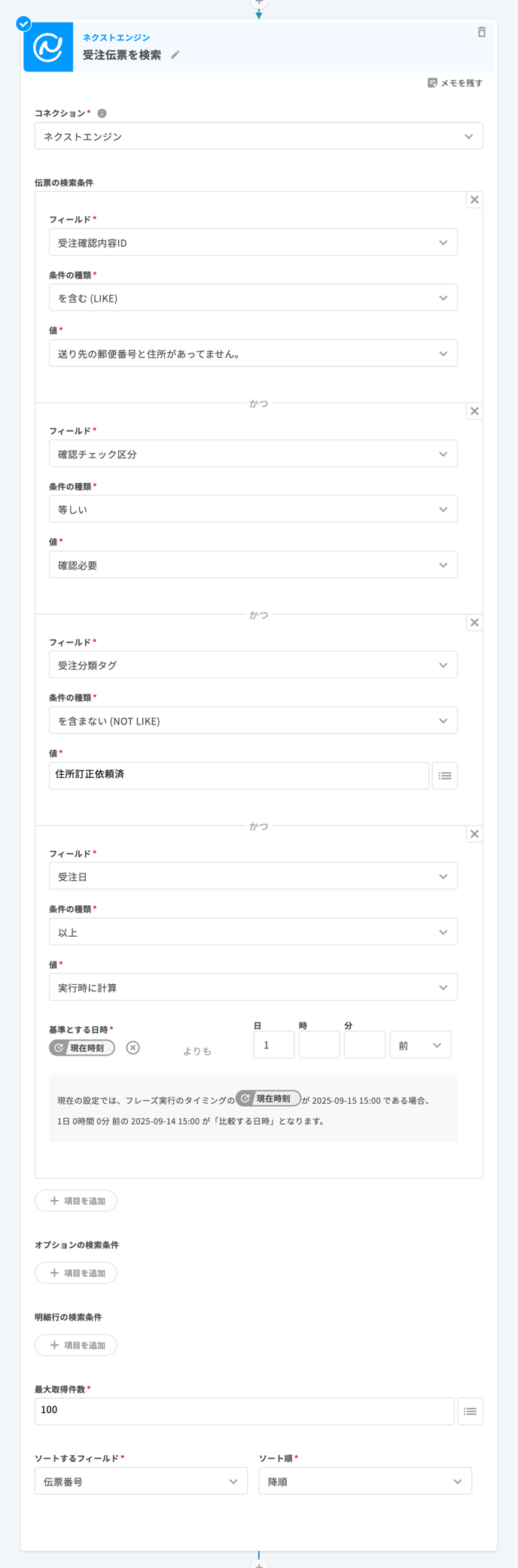518x1568 pixels.
Task: Toggle the blue checkmark on the step
Action: click(x=25, y=23)
